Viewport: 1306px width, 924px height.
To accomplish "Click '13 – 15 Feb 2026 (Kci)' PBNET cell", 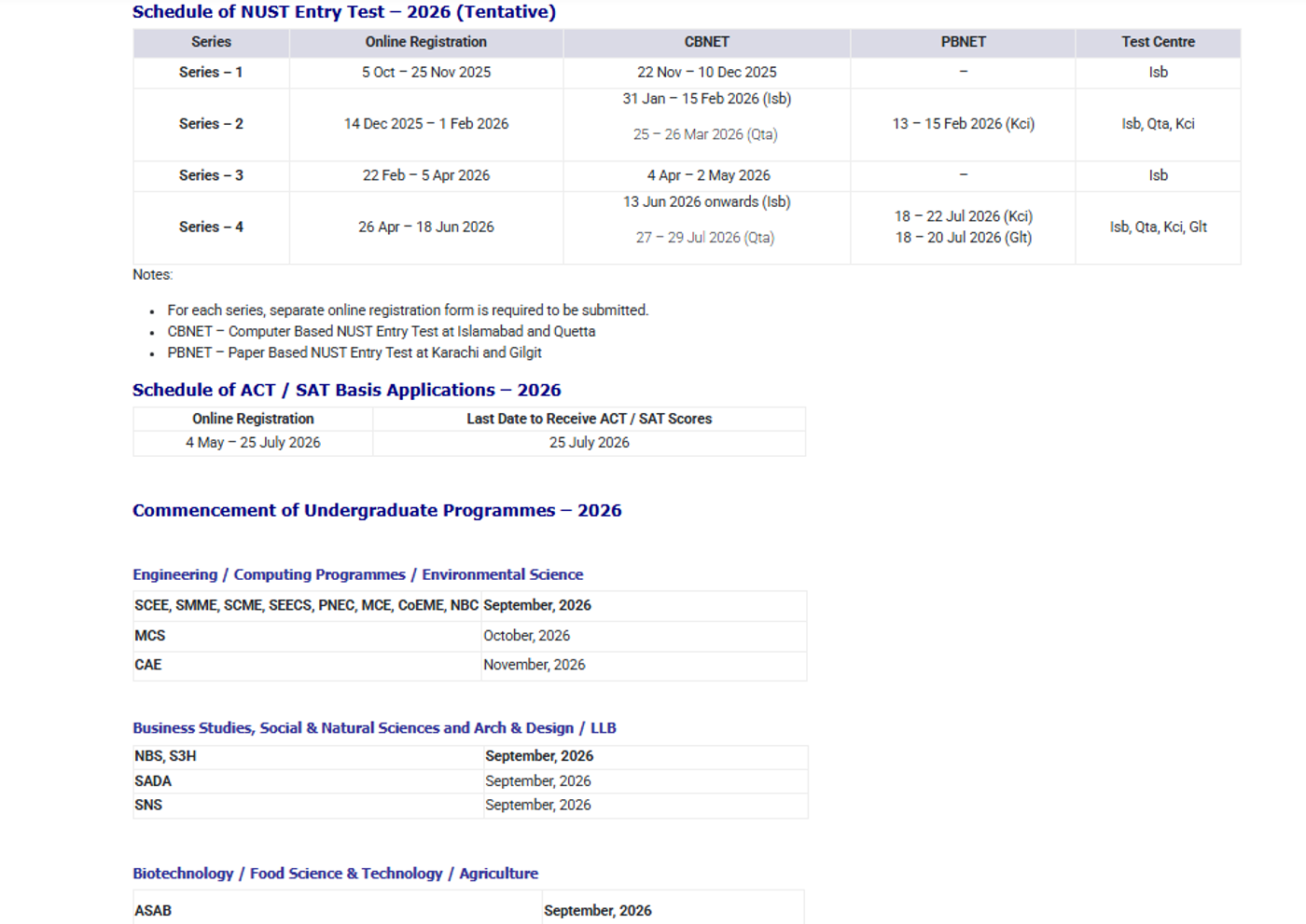I will pyautogui.click(x=964, y=124).
